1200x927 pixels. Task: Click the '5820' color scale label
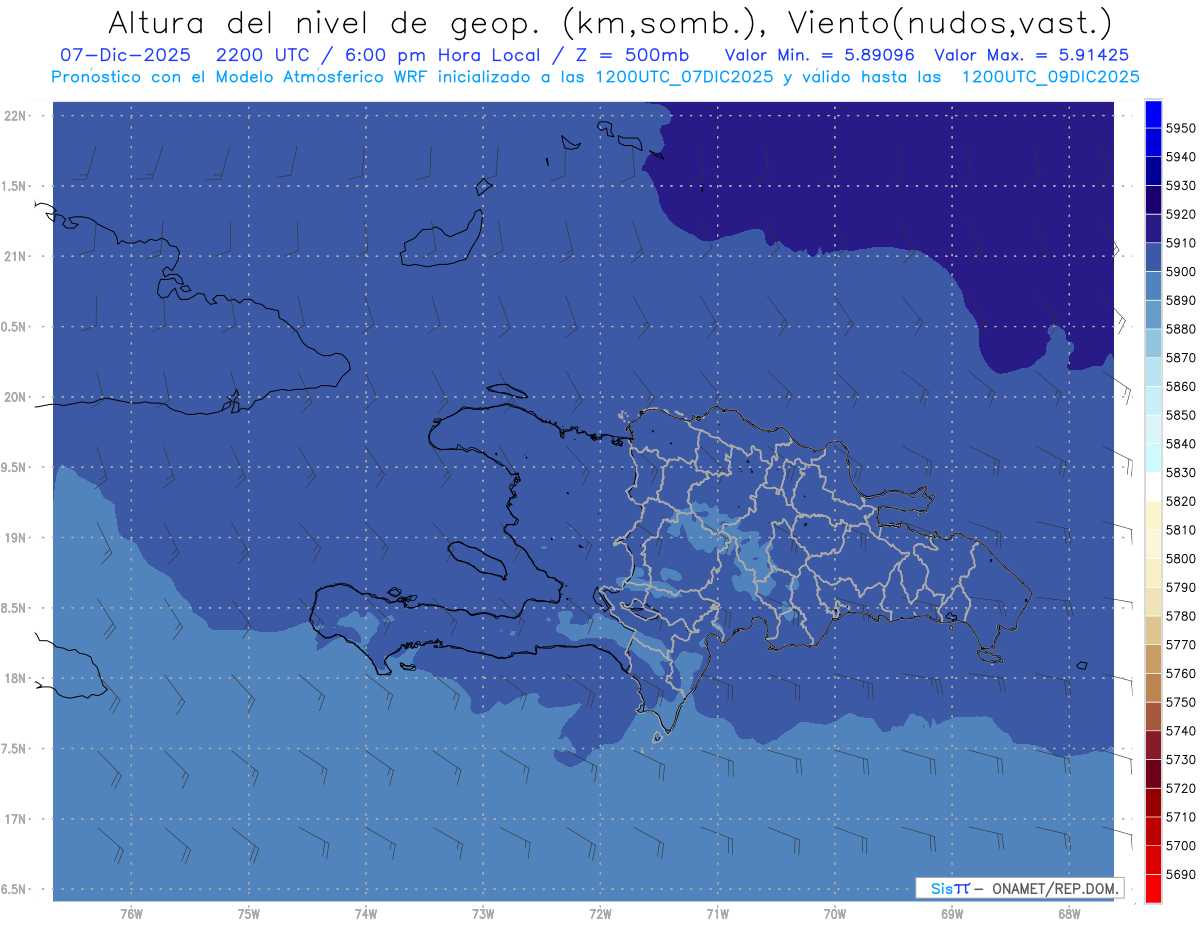(1181, 501)
